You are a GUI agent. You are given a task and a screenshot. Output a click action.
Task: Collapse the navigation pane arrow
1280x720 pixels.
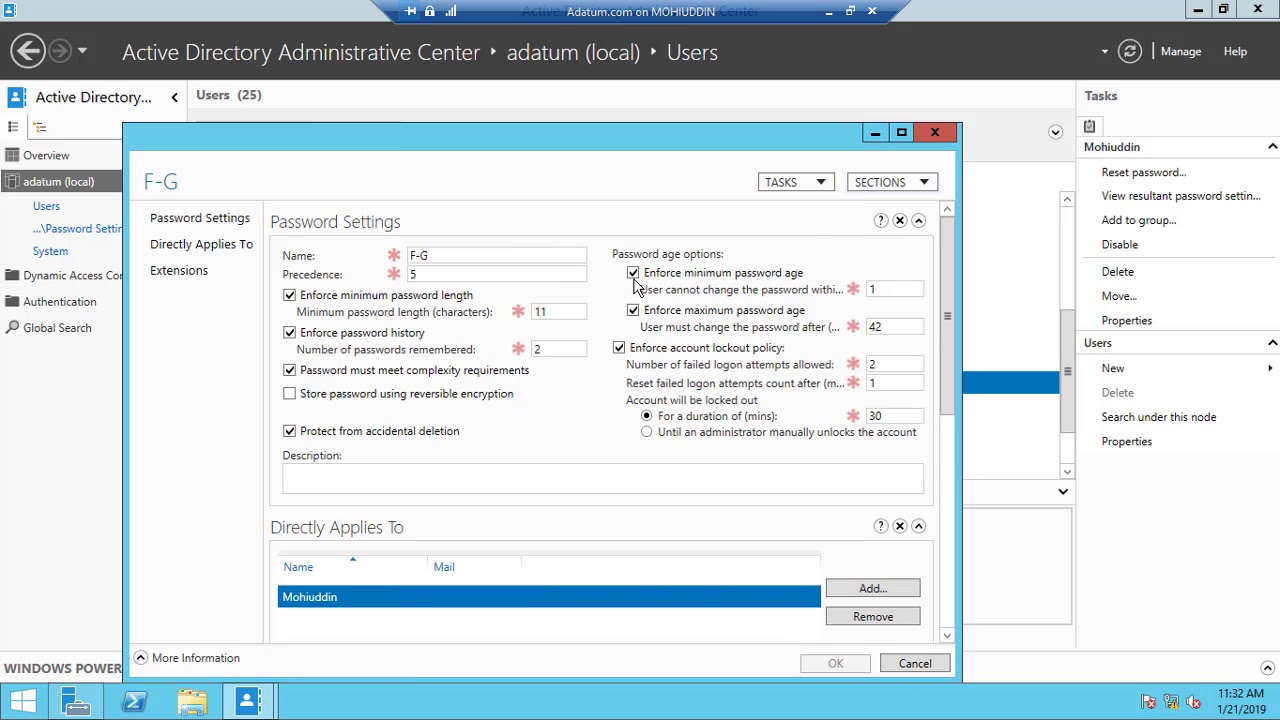pos(174,97)
